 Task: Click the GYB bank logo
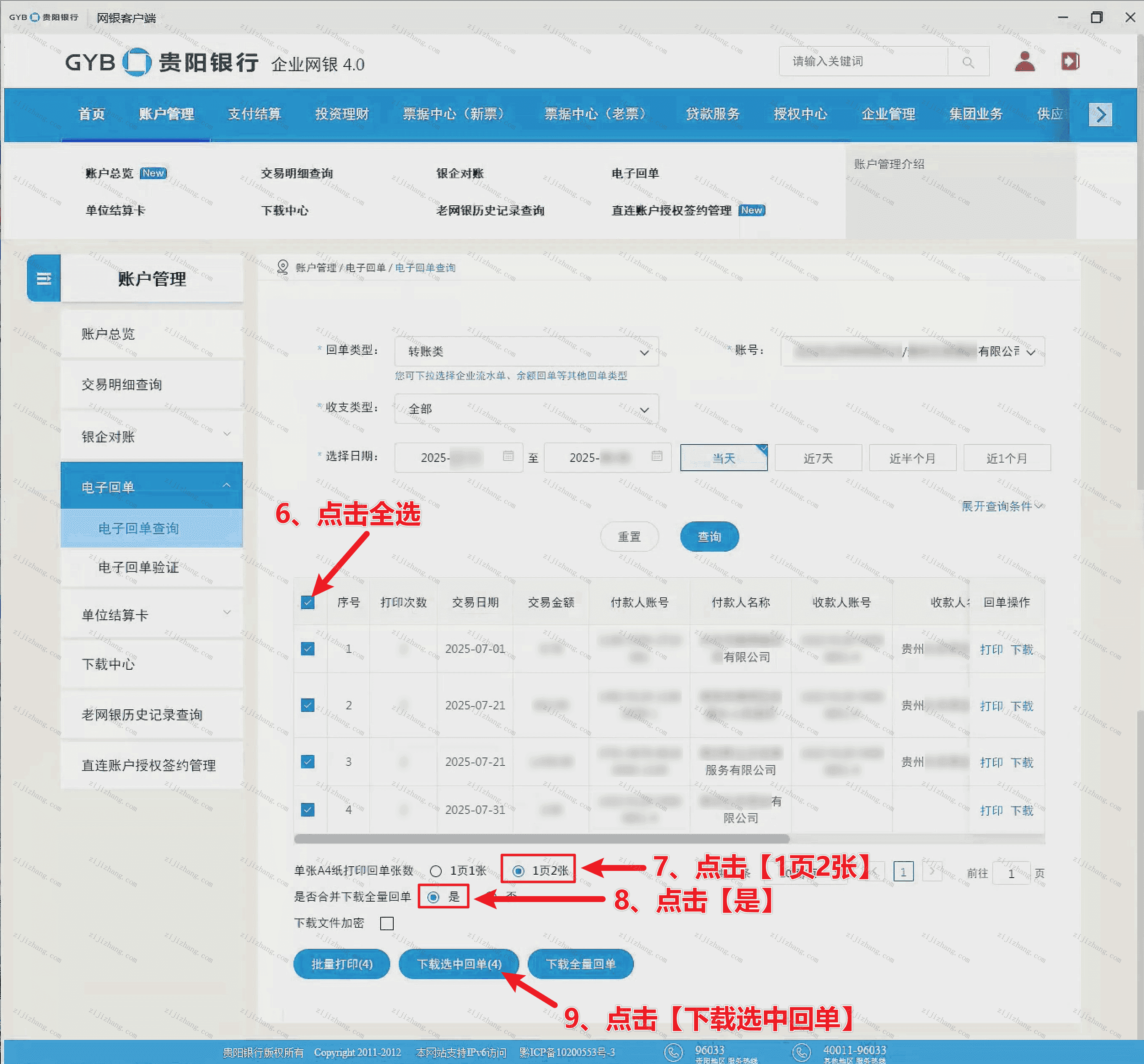(x=137, y=61)
